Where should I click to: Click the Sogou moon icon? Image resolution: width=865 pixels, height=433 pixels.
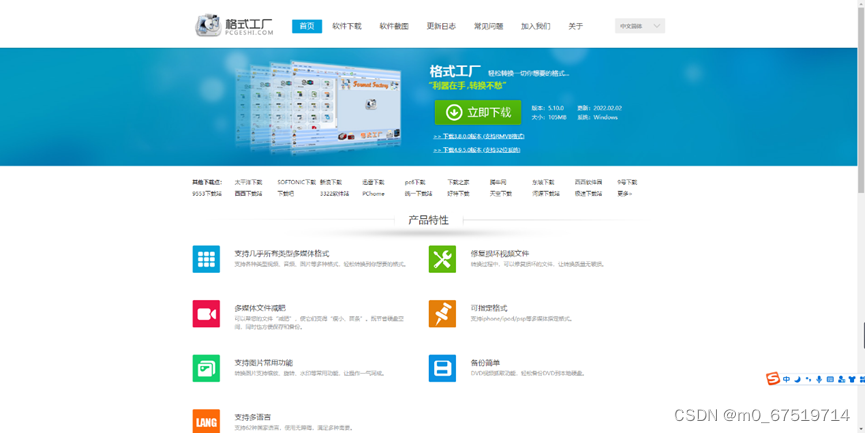(797, 379)
